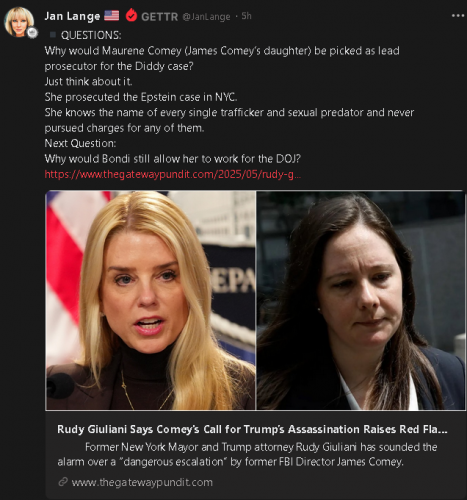
Task: Open the blonde woman's preview photo
Action: [151, 300]
